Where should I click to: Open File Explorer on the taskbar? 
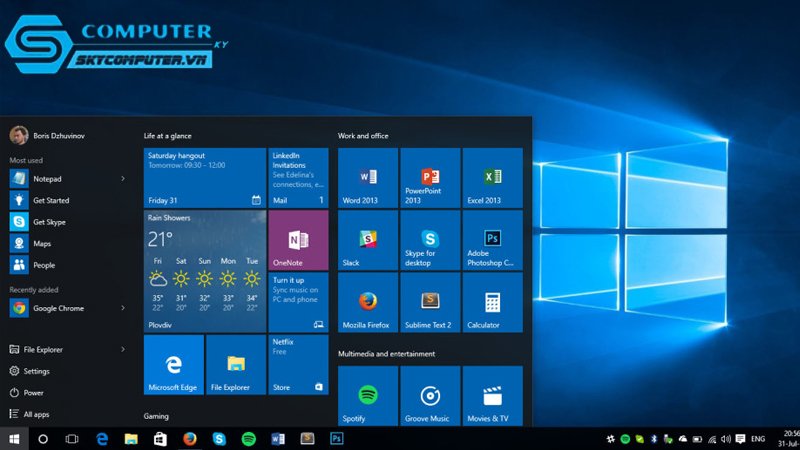[131, 439]
